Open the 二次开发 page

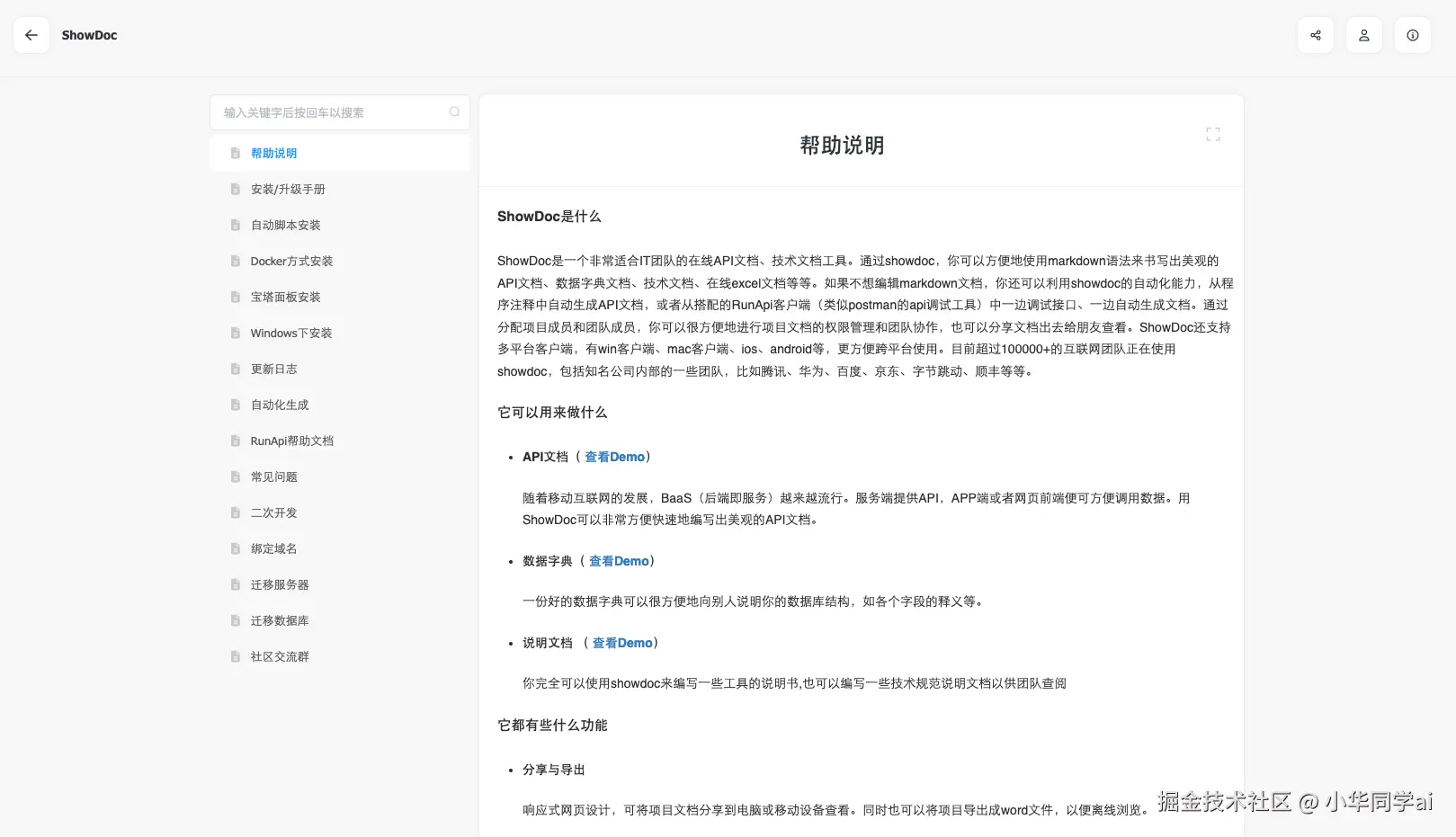coord(340,512)
